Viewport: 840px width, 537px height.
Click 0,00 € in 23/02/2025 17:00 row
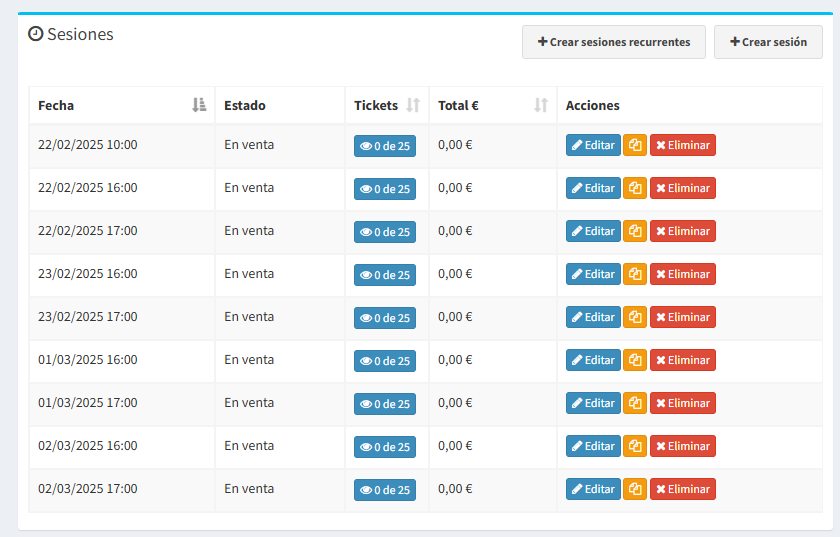pos(455,317)
